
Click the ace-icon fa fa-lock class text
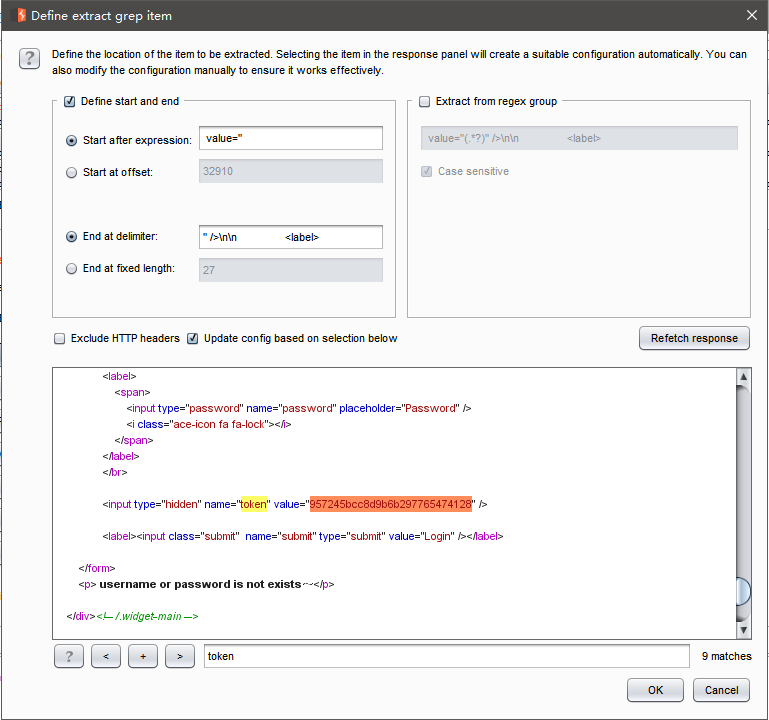pos(219,424)
